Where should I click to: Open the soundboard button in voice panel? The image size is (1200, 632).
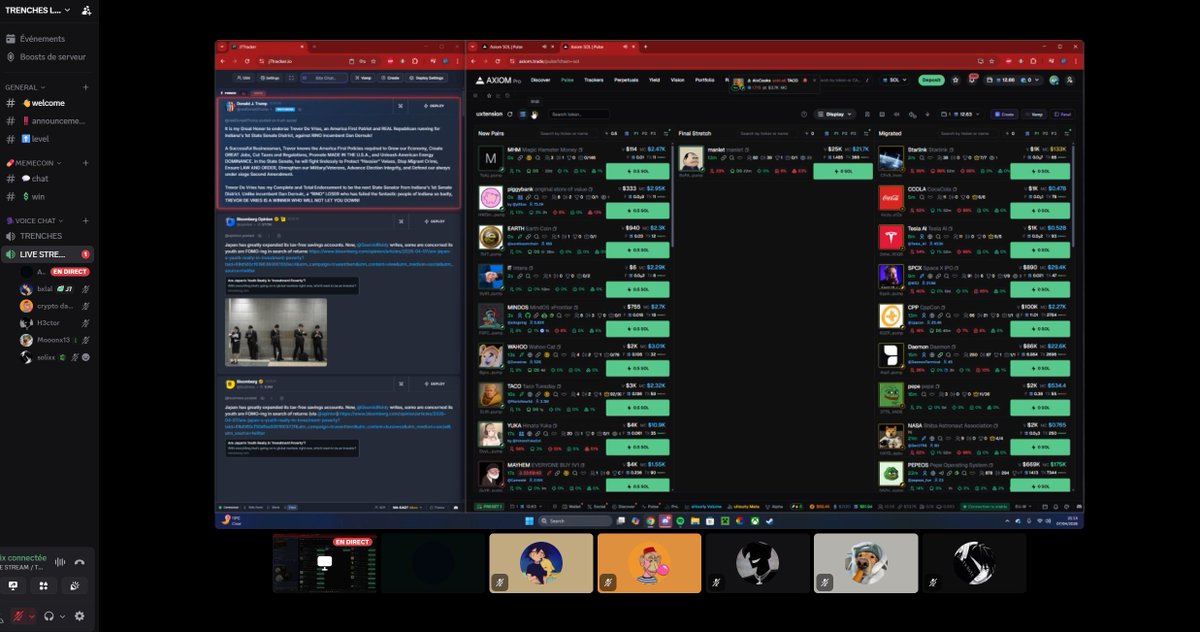(x=77, y=586)
